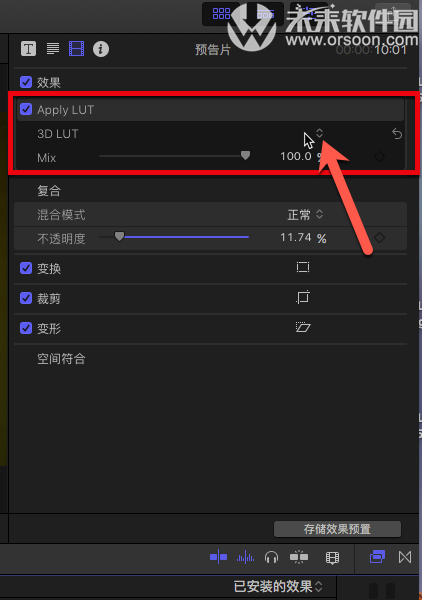The image size is (422, 600).
Task: Switch to the Video inspector filmstrip icon
Action: pos(76,49)
